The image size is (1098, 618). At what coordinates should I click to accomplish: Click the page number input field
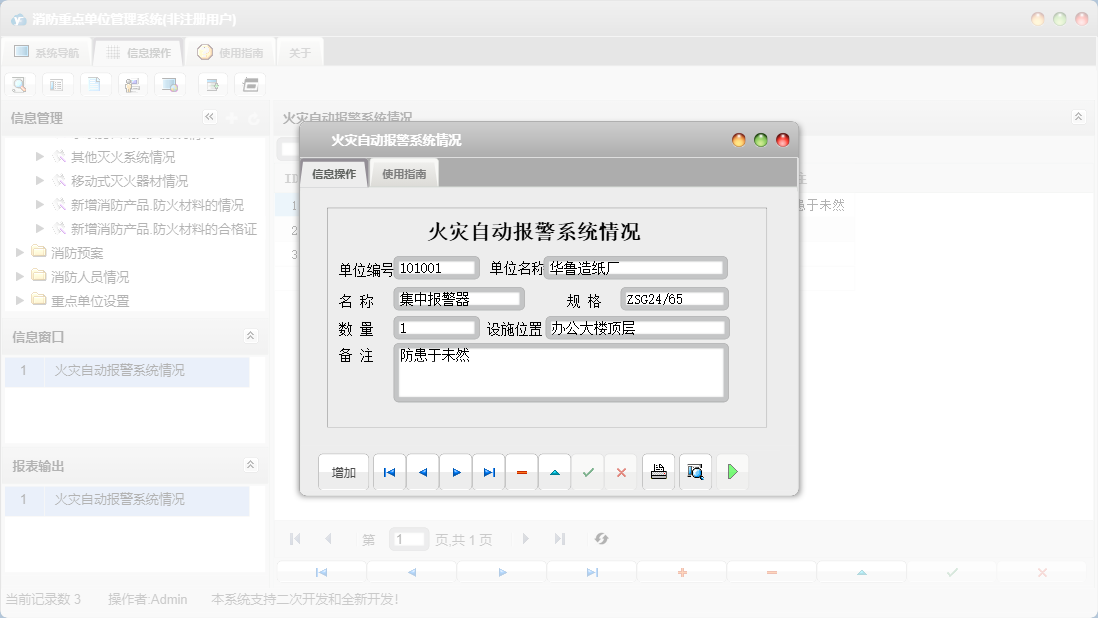408,538
